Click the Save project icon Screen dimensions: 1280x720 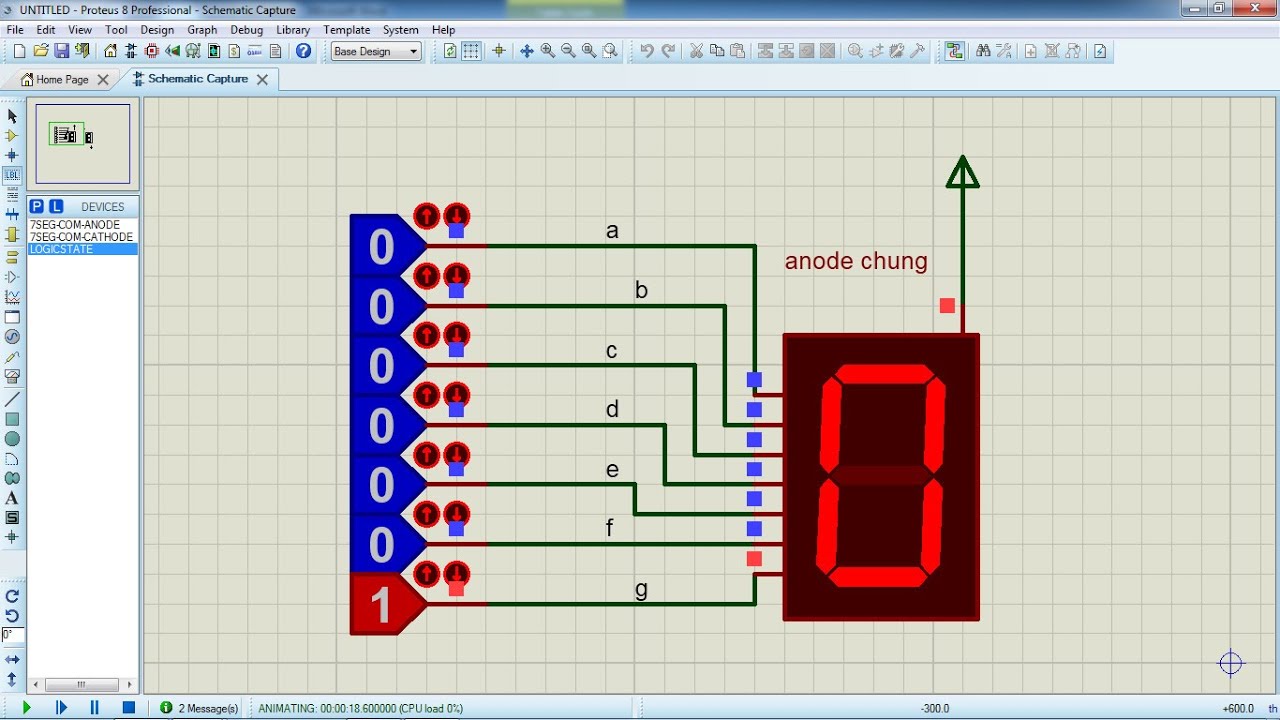(x=61, y=51)
